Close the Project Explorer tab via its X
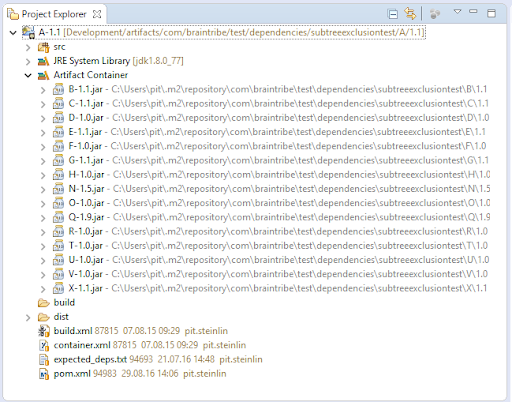Image resolution: width=512 pixels, height=402 pixels. coord(97,14)
